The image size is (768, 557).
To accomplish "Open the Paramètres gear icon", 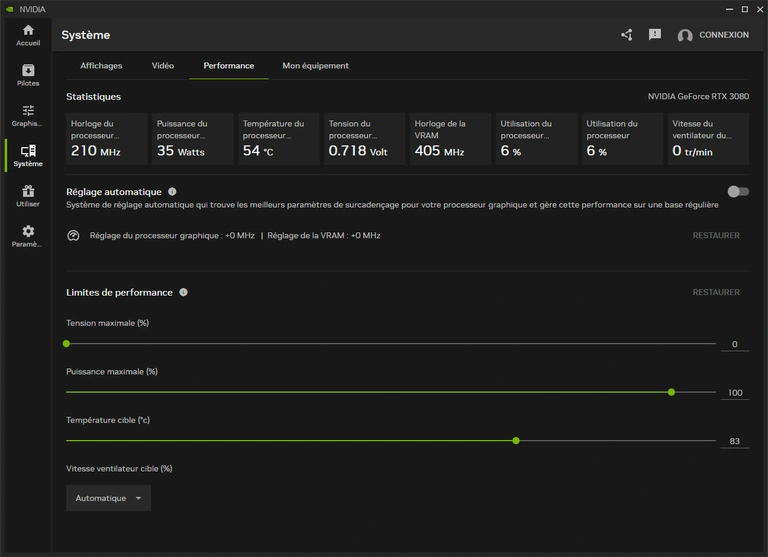I will pyautogui.click(x=28, y=235).
